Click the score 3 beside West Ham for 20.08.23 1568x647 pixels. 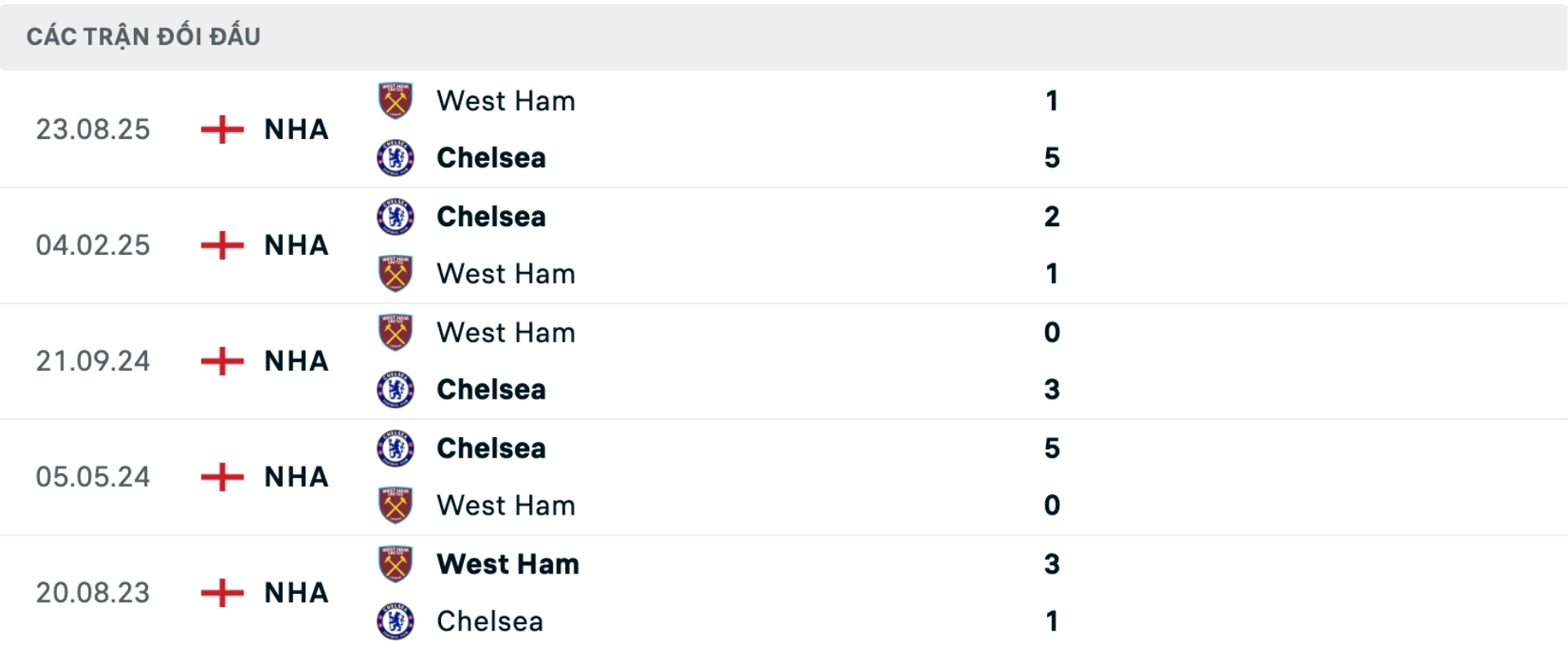[1053, 564]
